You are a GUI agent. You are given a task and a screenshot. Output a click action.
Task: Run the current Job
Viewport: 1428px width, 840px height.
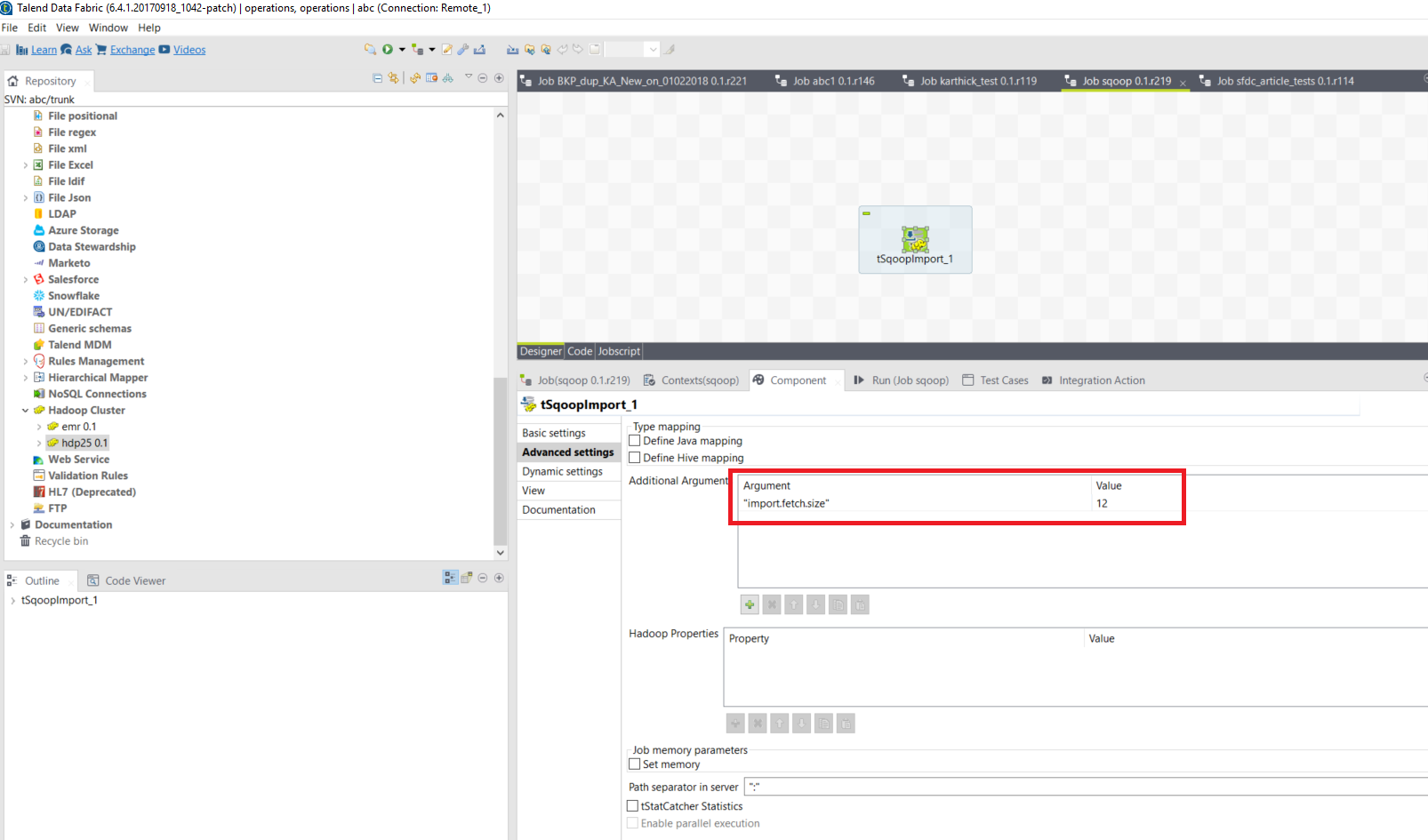(389, 50)
